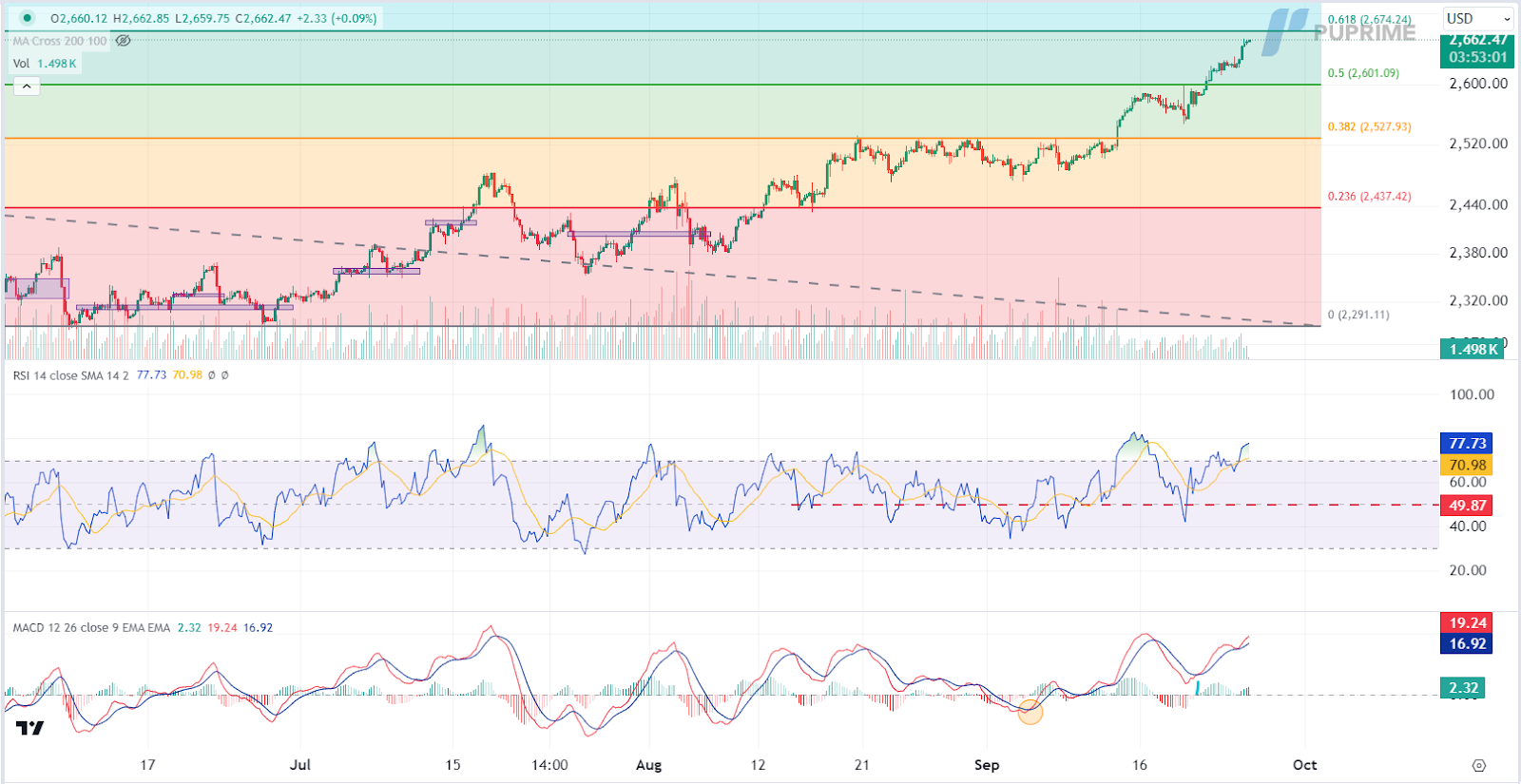Open chart settings gear icon
Image resolution: width=1521 pixels, height=784 pixels.
coord(1478,765)
